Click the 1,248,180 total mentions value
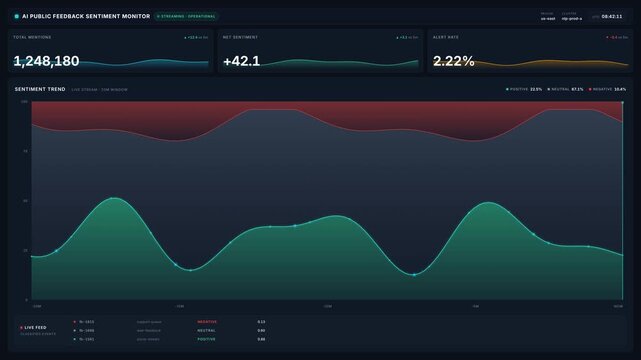Screen dimensions: 641x360 46,61
